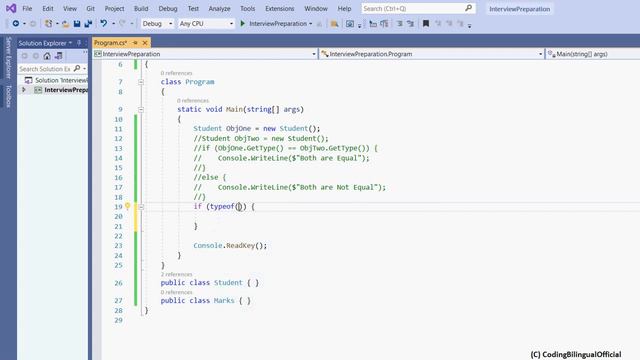Toggle a bookmark with the bookmark icon
Screen dimensions: 640x360
[x=426, y=24]
